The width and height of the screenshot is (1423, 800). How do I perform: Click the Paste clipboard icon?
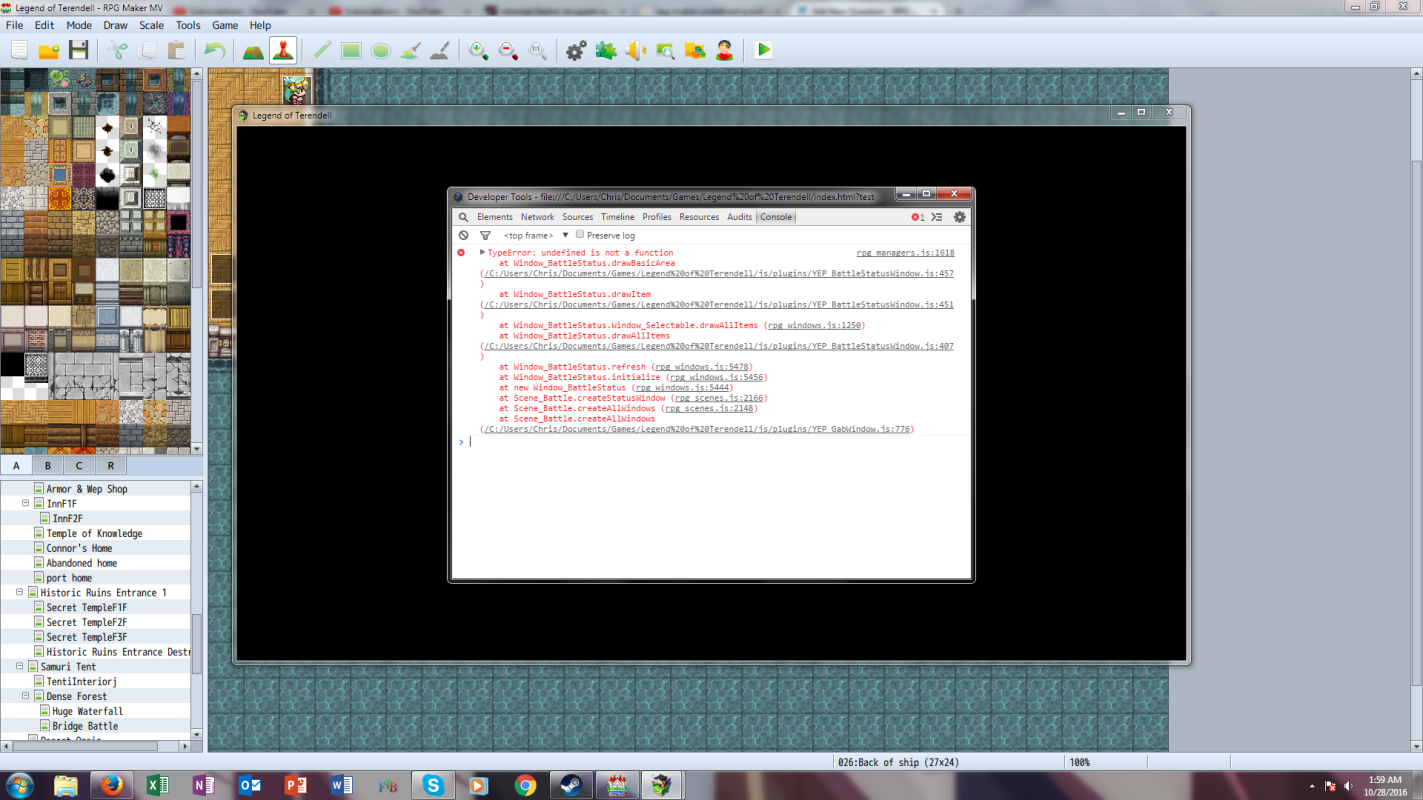coord(176,50)
